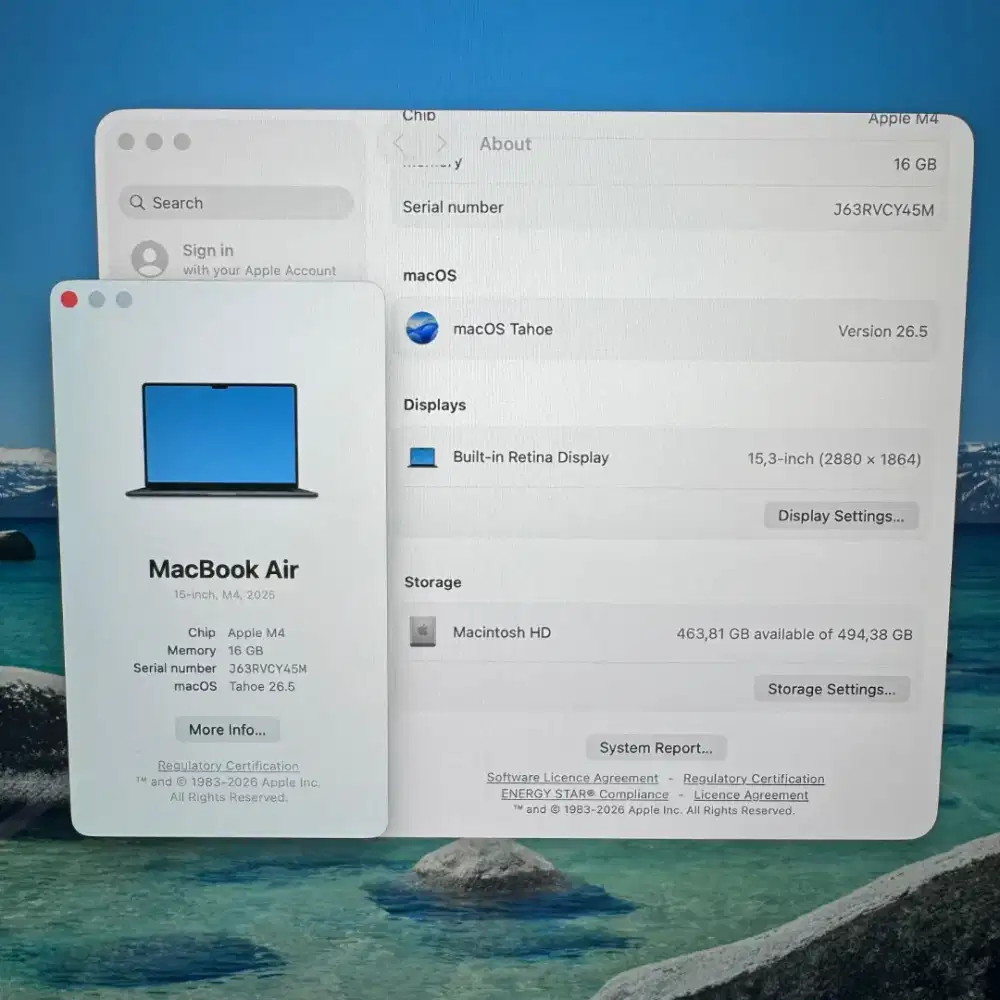Click the Version 26.5 text
Screen dimensions: 1000x1000
tap(883, 331)
